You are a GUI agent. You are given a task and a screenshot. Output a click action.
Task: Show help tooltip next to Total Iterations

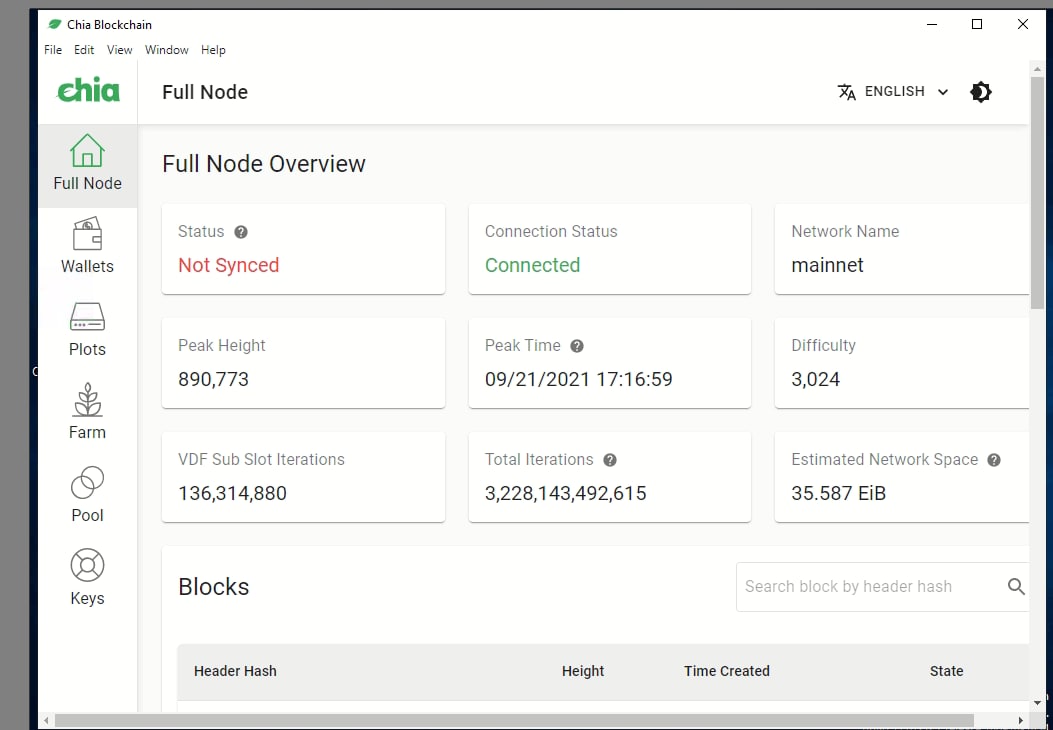(x=610, y=460)
